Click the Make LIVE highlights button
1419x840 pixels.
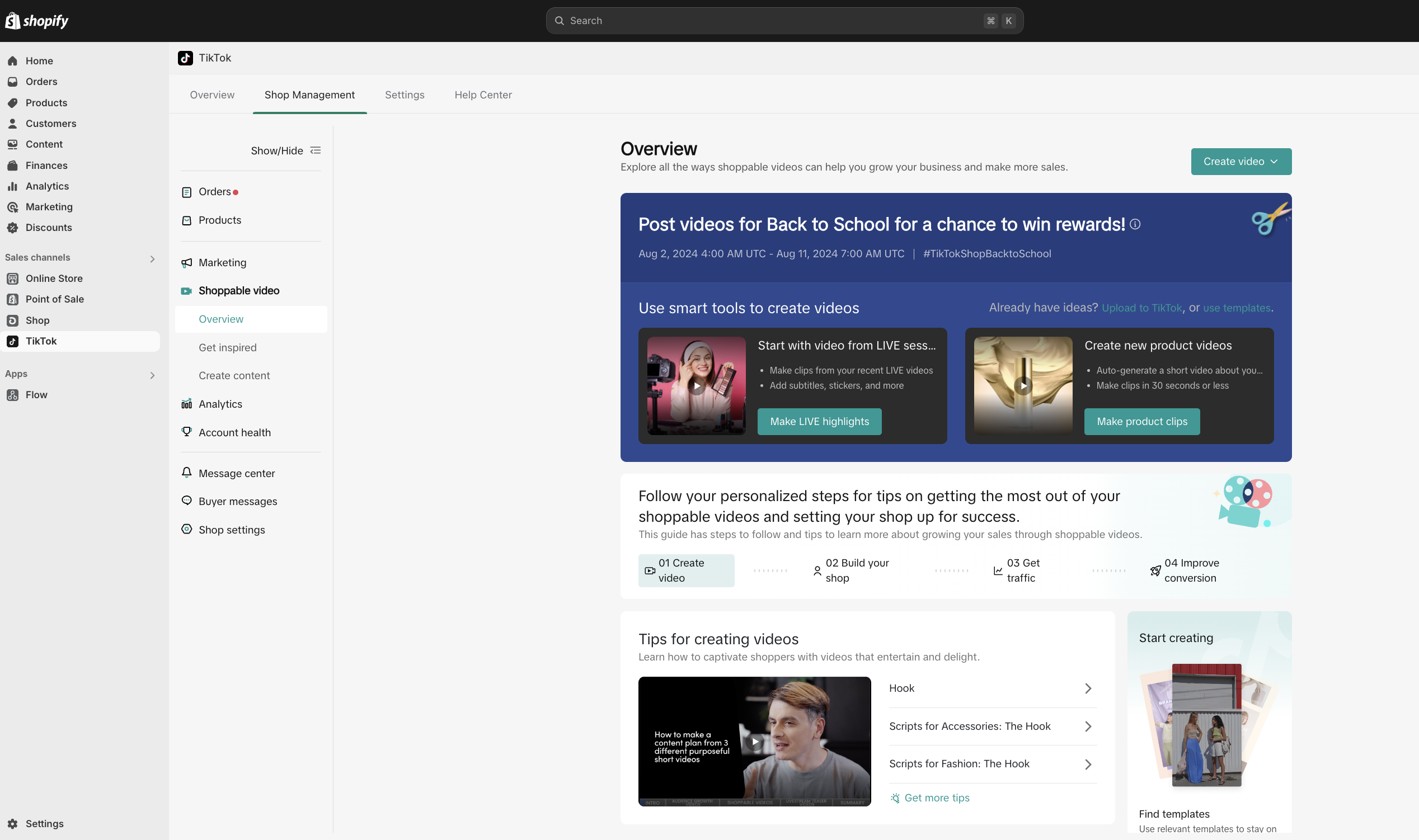[x=819, y=422]
